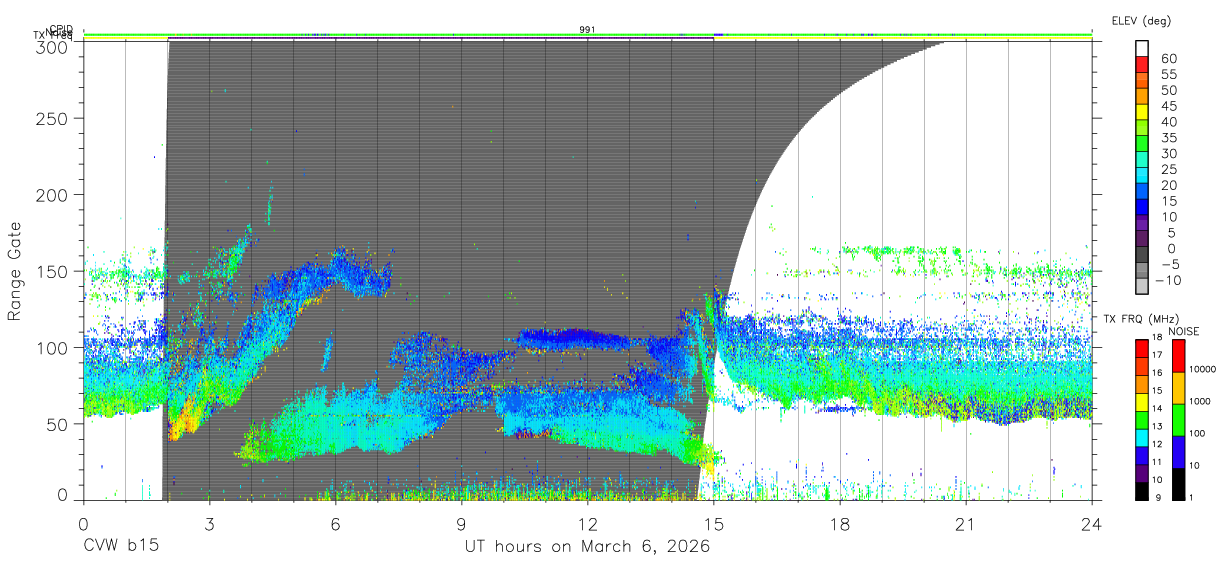Click the red top segment of NOISE colorbar
The height and width of the screenshot is (567, 1228).
tap(1177, 354)
